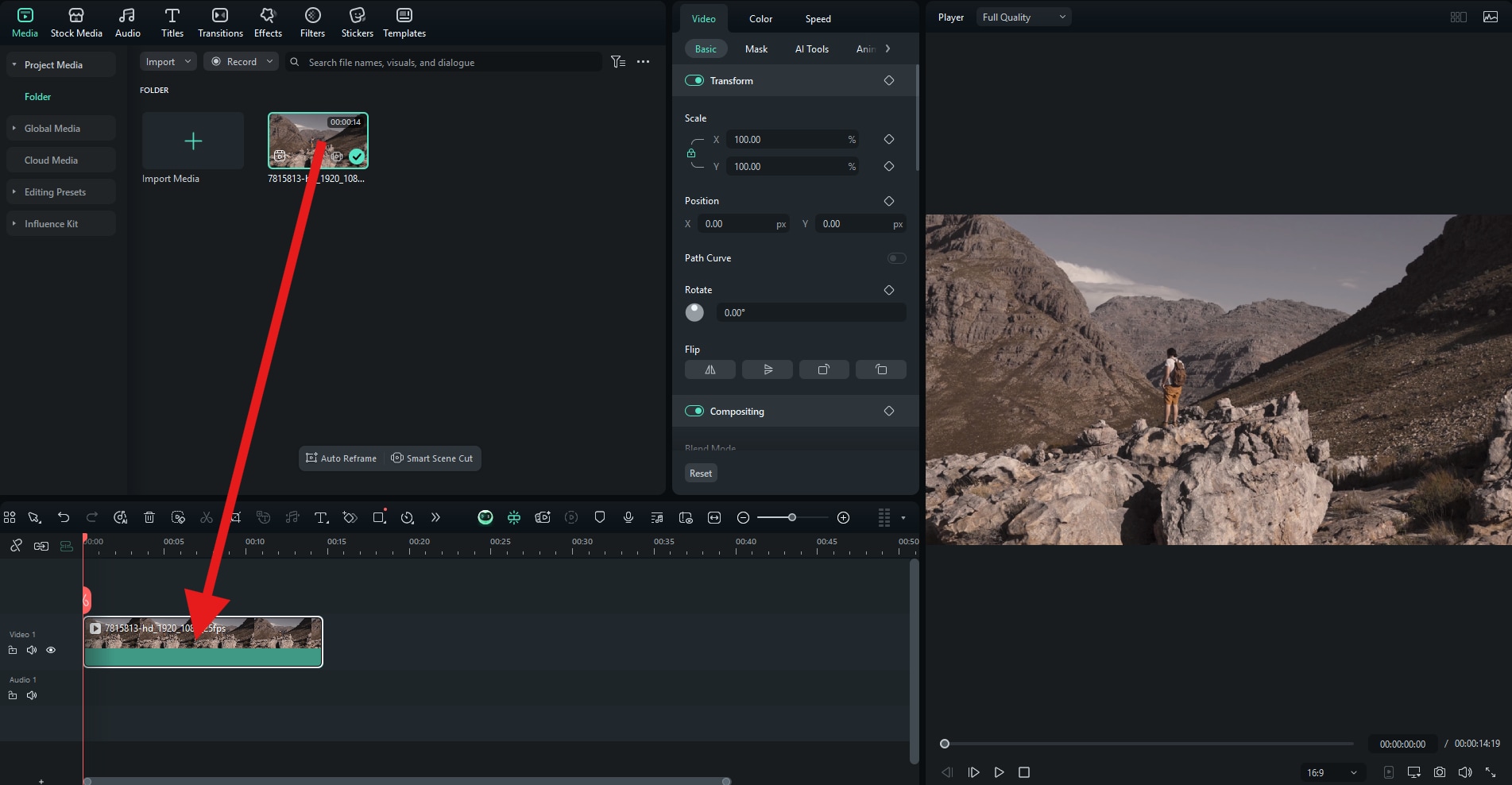Screen dimensions: 1512x785
Task: Click the Import Media plus tile
Action: [193, 141]
